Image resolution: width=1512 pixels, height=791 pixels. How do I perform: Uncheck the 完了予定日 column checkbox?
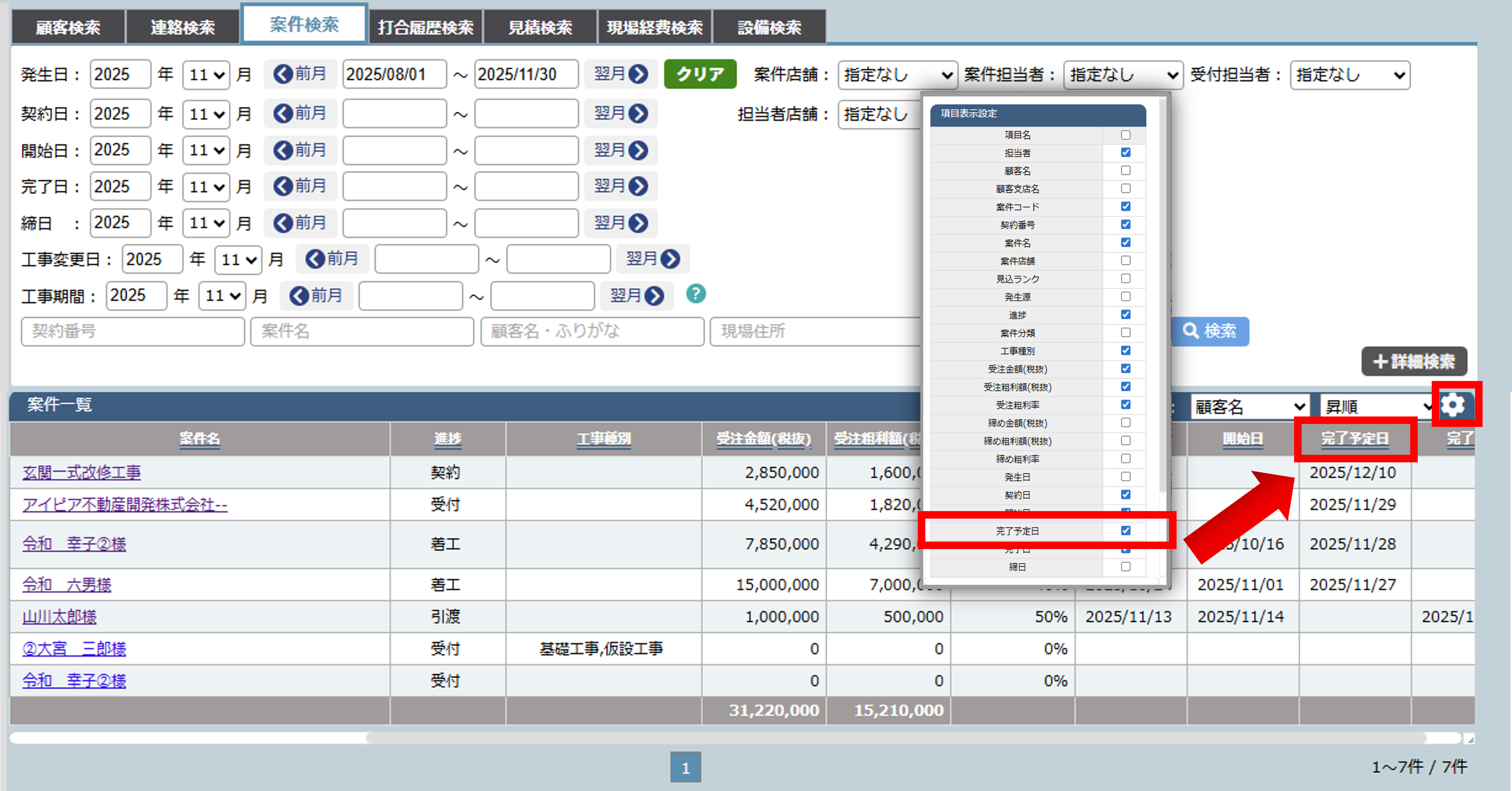pos(1125,530)
